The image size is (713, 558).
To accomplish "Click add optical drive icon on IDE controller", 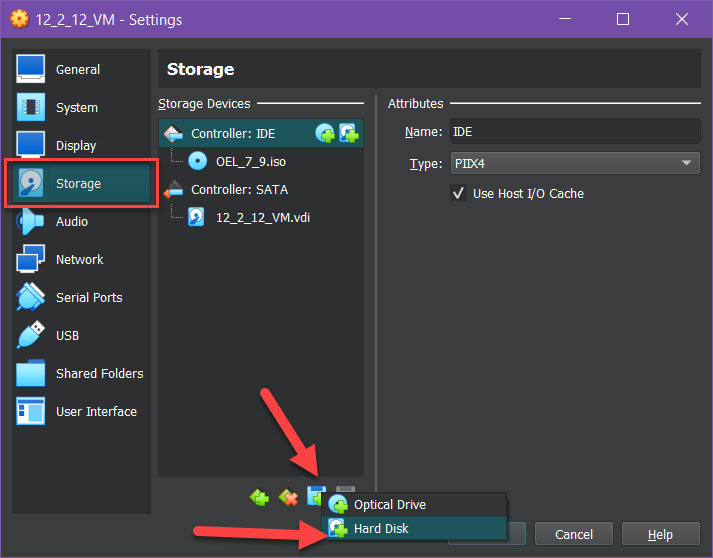I will 325,133.
